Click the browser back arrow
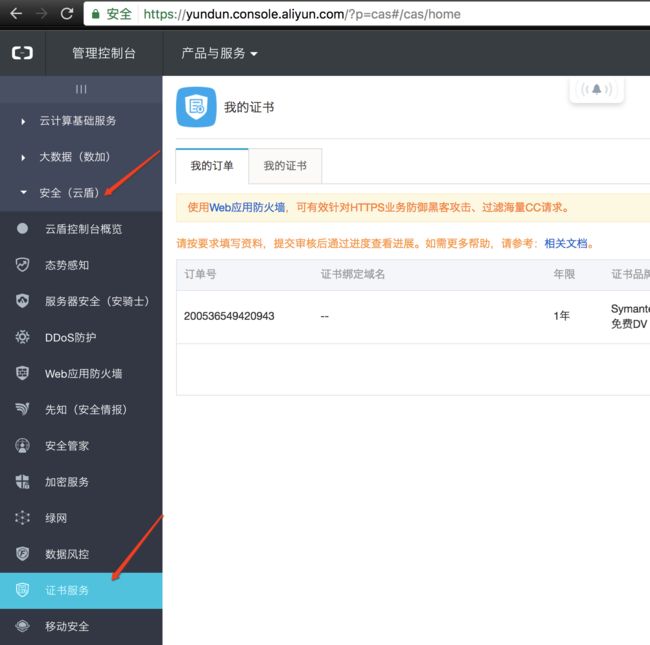Image resolution: width=650 pixels, height=645 pixels. 16,14
